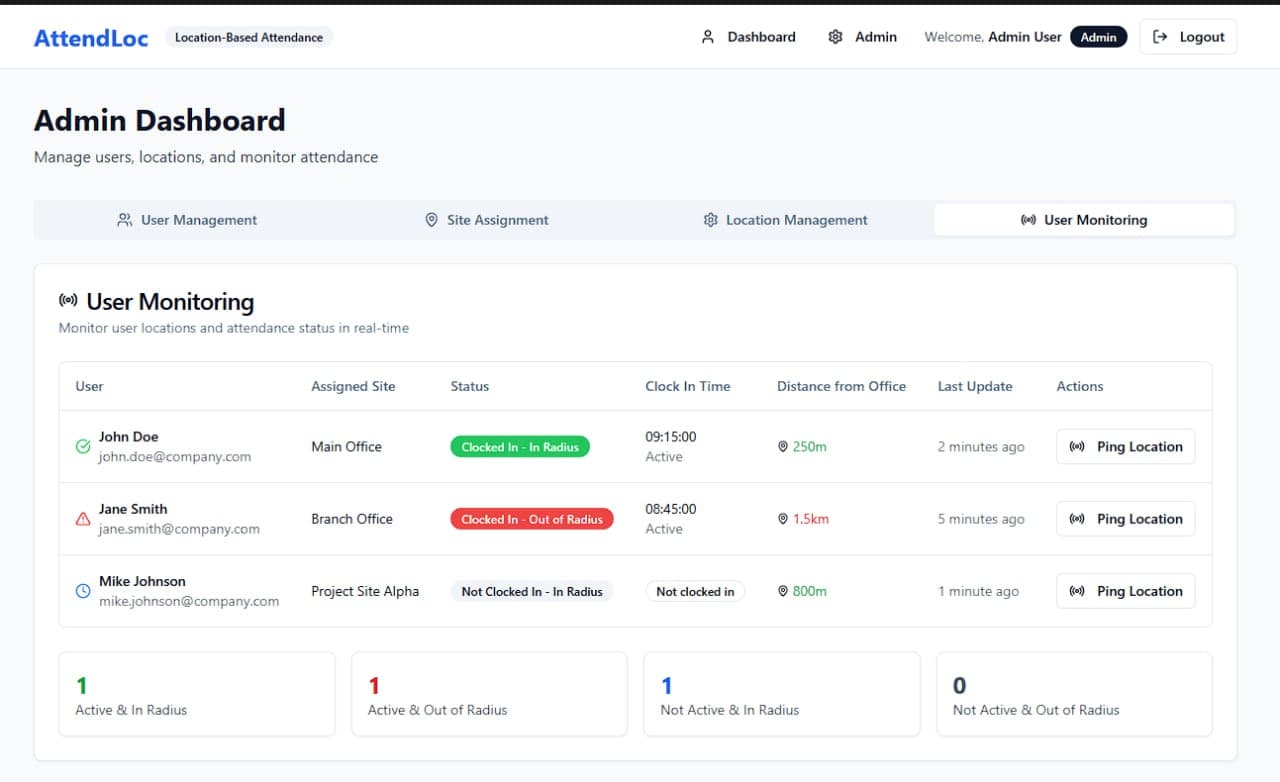Click the AttendLoc logo
This screenshot has height=782, width=1280.
tap(91, 38)
